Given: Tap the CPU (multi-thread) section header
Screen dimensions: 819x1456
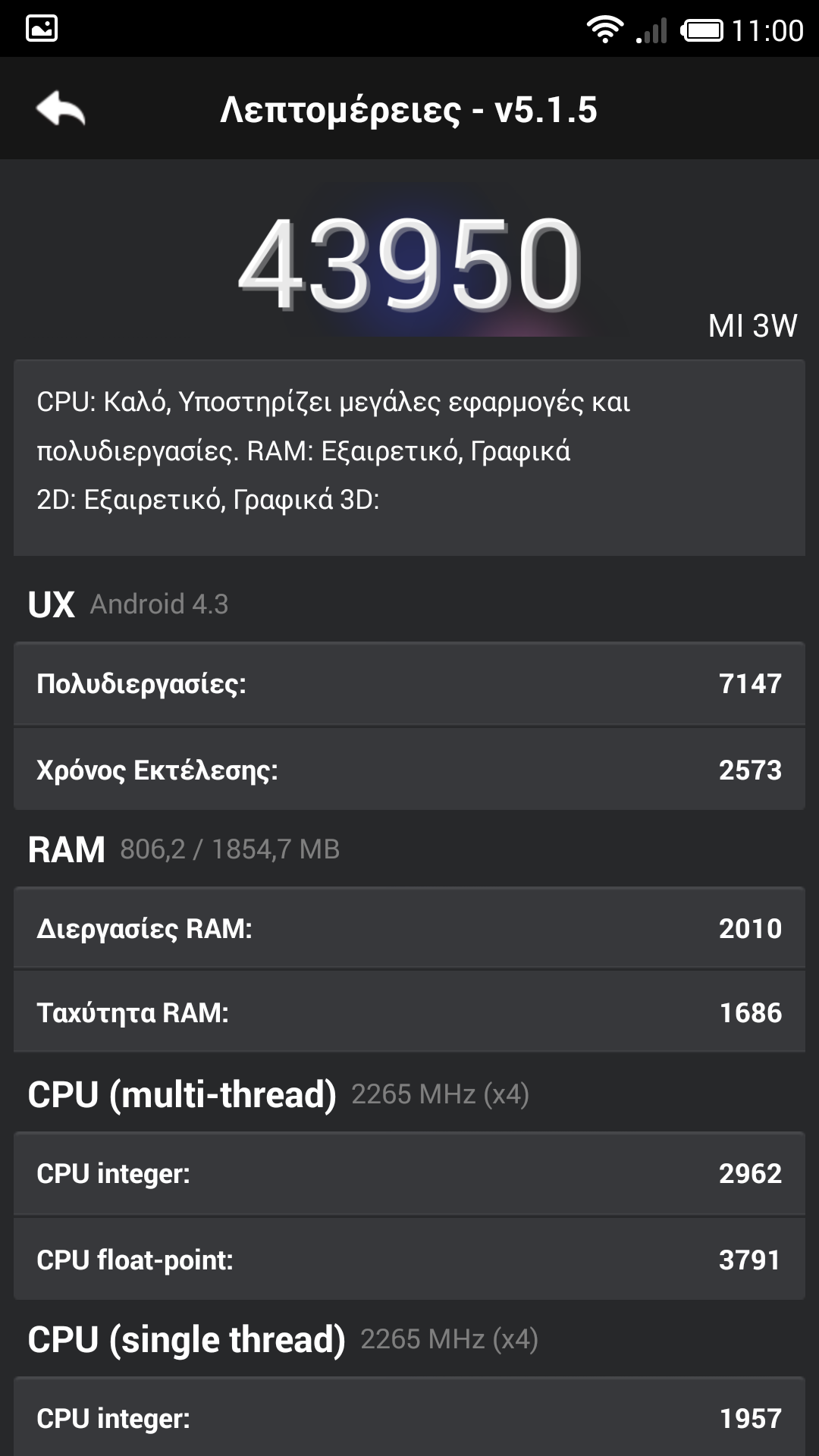Looking at the screenshot, I should (278, 1094).
